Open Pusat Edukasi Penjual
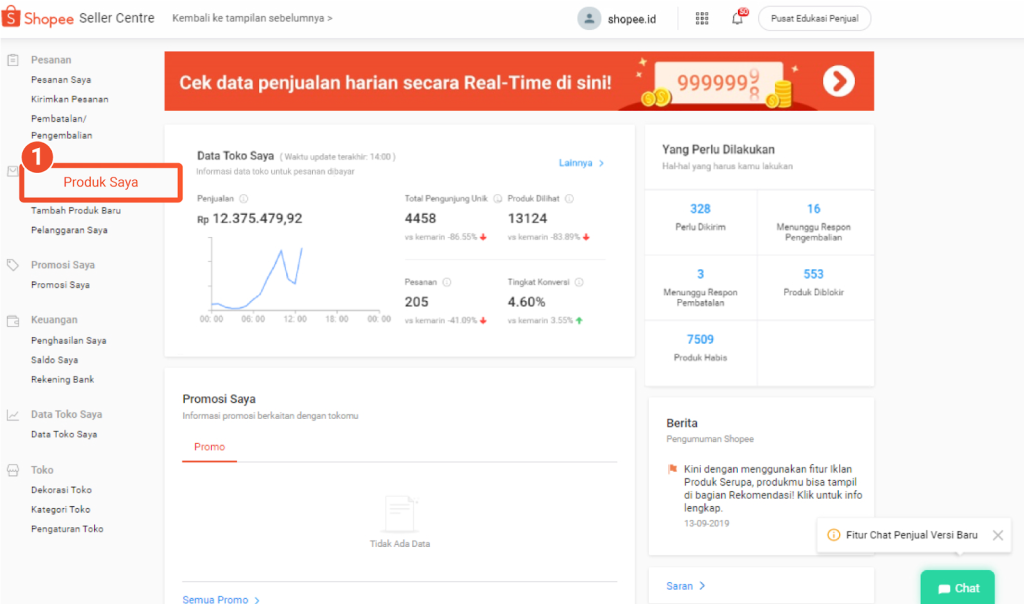Image resolution: width=1024 pixels, height=604 pixels. pyautogui.click(x=814, y=18)
